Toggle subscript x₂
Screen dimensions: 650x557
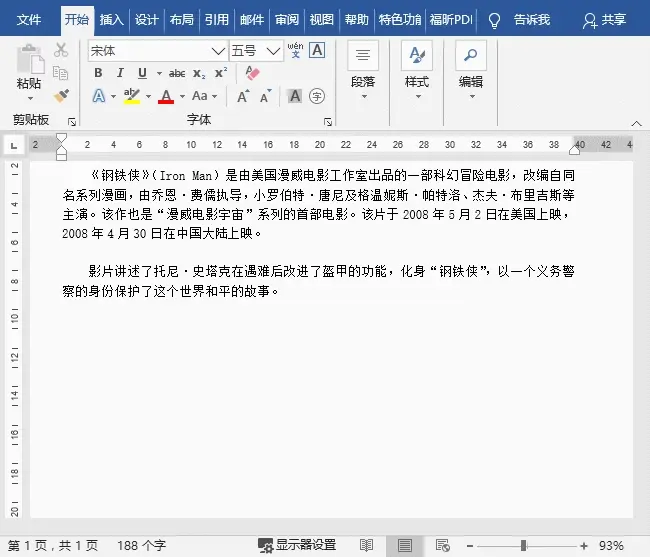199,73
